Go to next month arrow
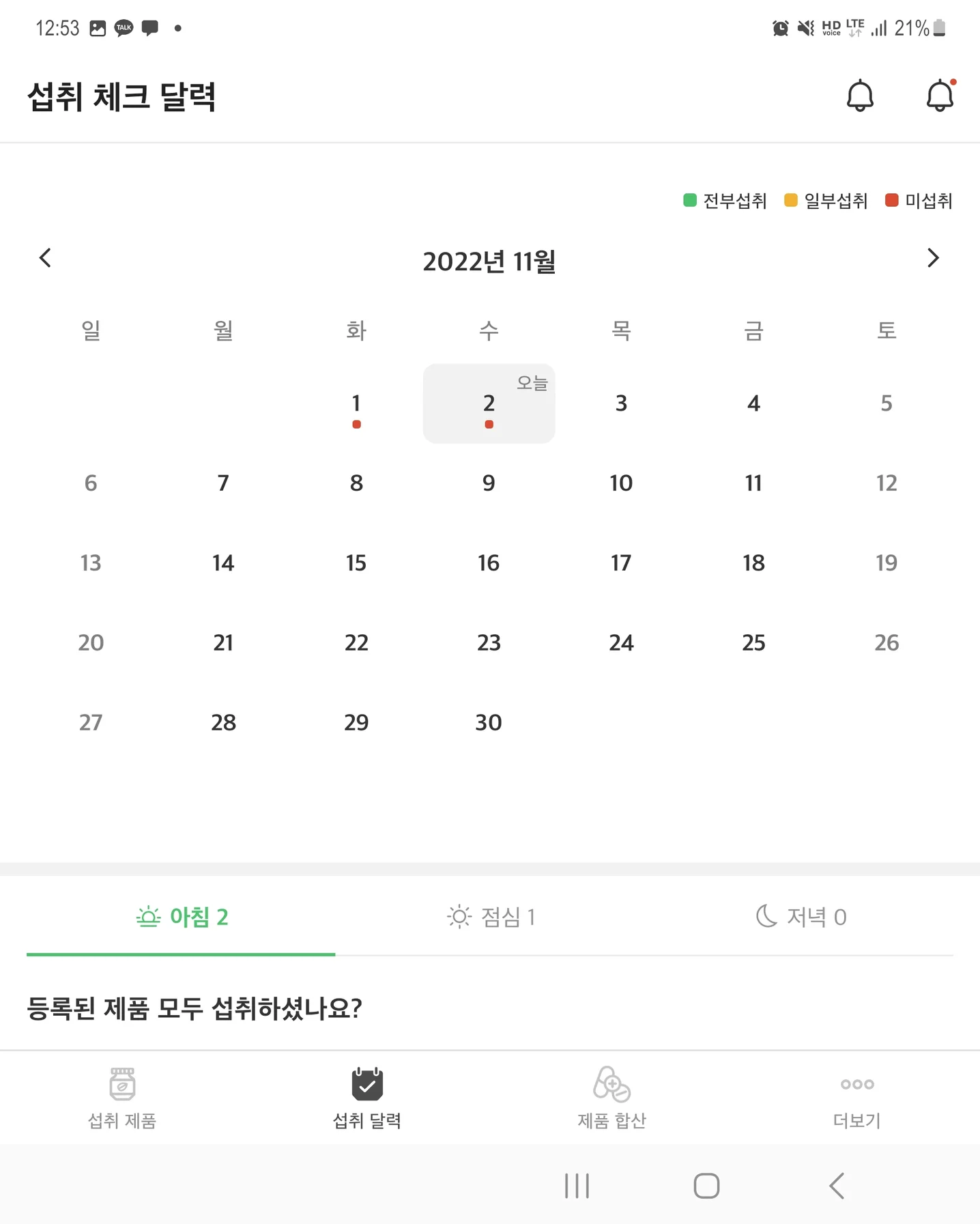The height and width of the screenshot is (1224, 980). 933,258
